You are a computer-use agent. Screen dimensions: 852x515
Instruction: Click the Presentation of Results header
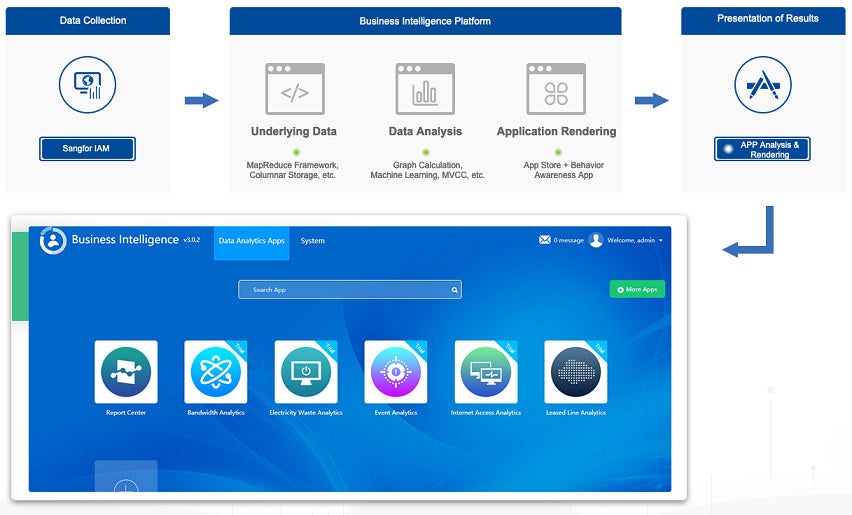[763, 21]
